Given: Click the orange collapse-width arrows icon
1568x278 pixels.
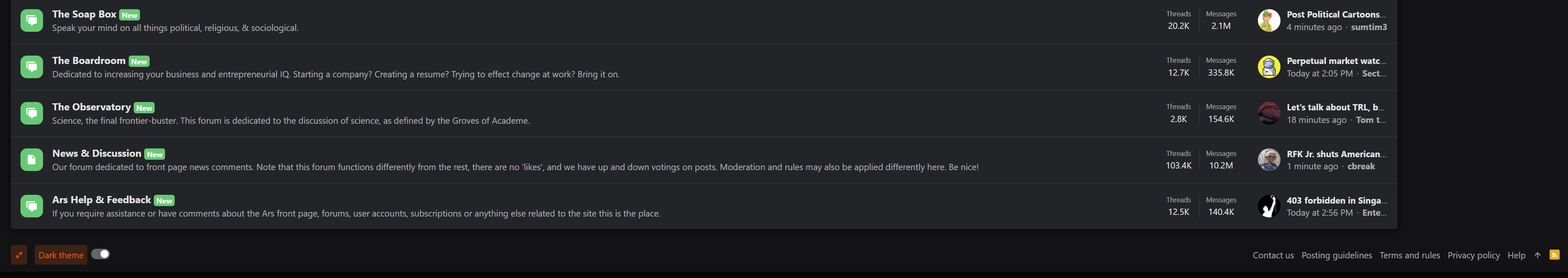Looking at the screenshot, I should click(x=19, y=255).
